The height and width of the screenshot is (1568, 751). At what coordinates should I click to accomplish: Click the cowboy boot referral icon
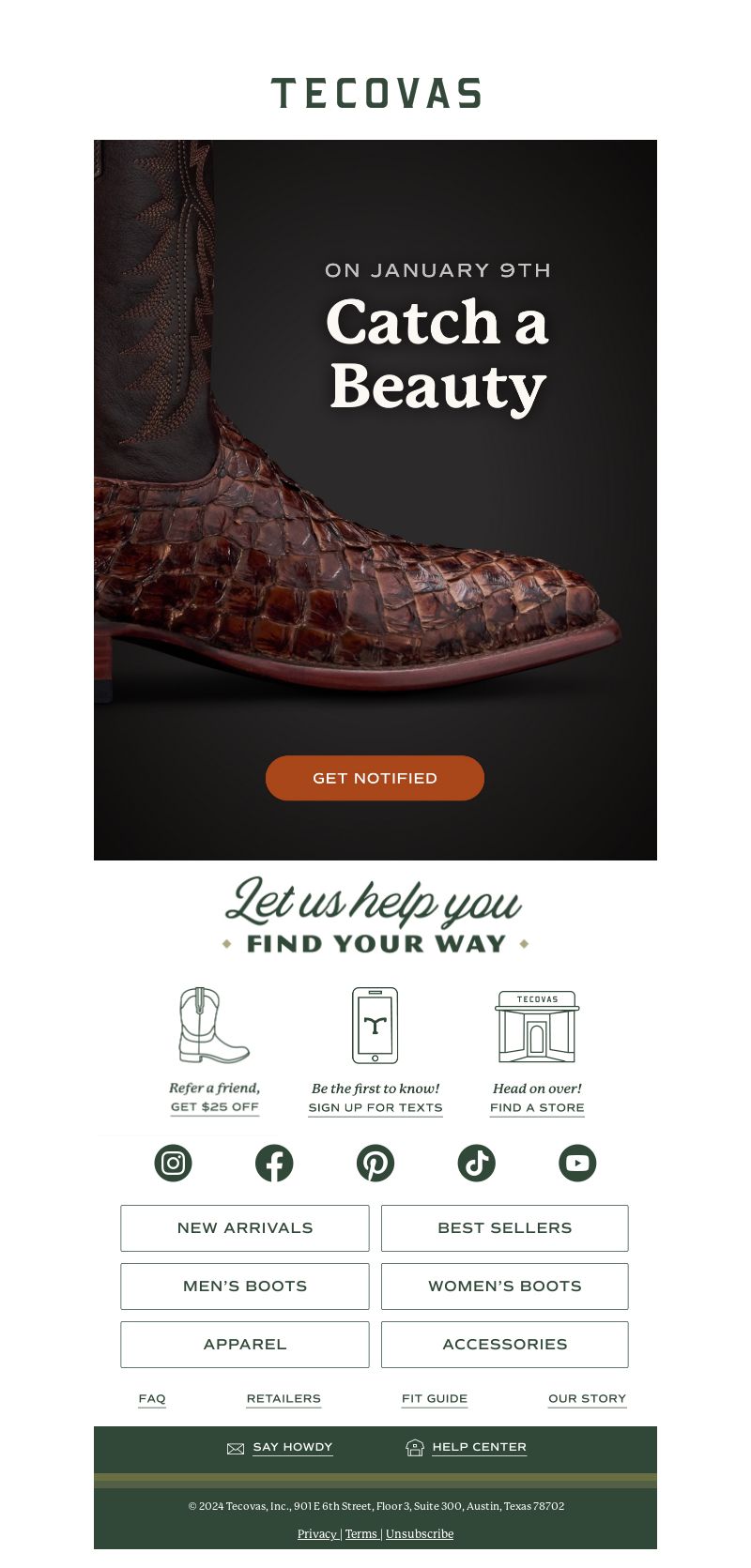pyautogui.click(x=214, y=1026)
